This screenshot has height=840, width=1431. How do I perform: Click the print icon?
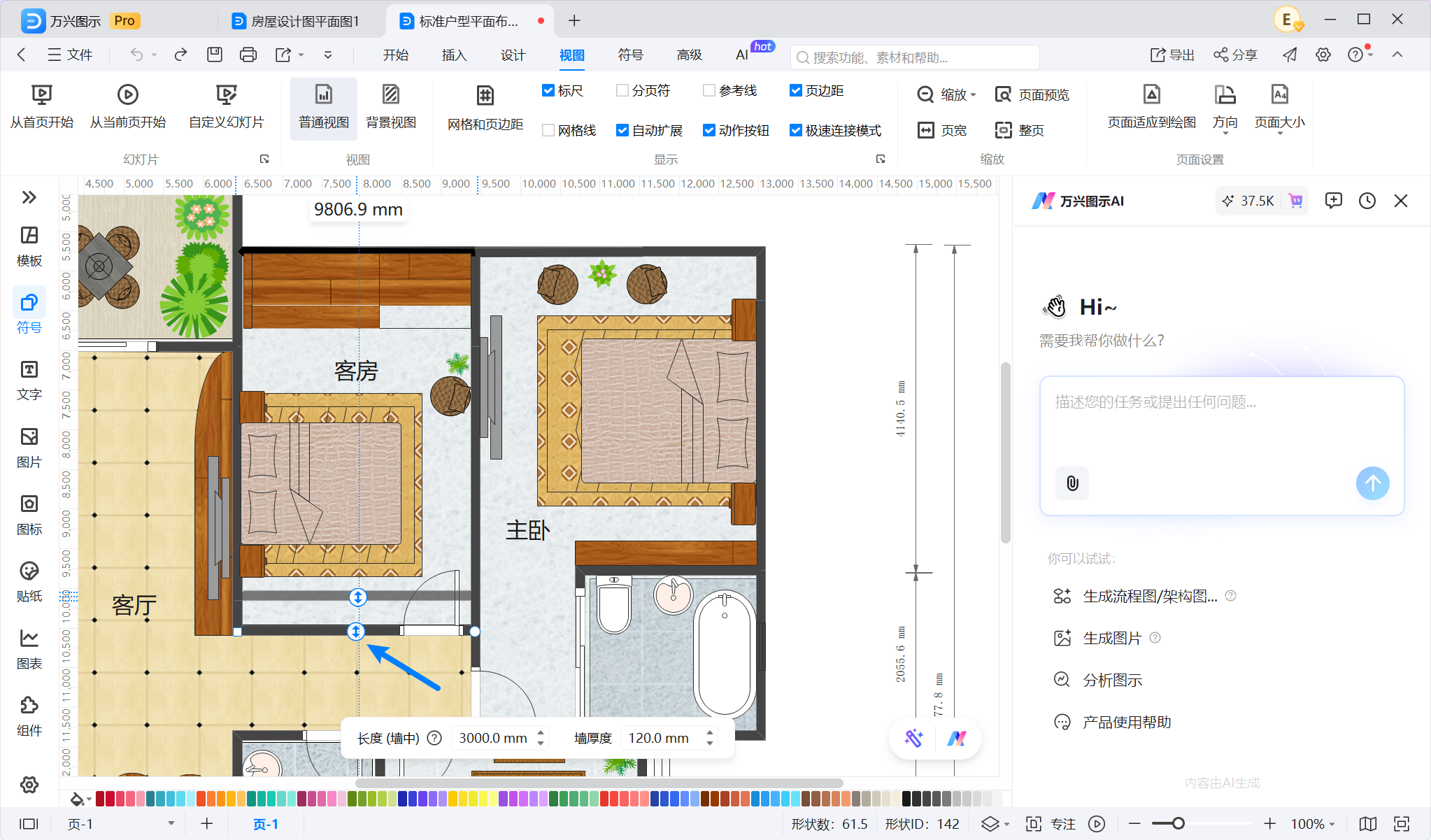tap(248, 55)
